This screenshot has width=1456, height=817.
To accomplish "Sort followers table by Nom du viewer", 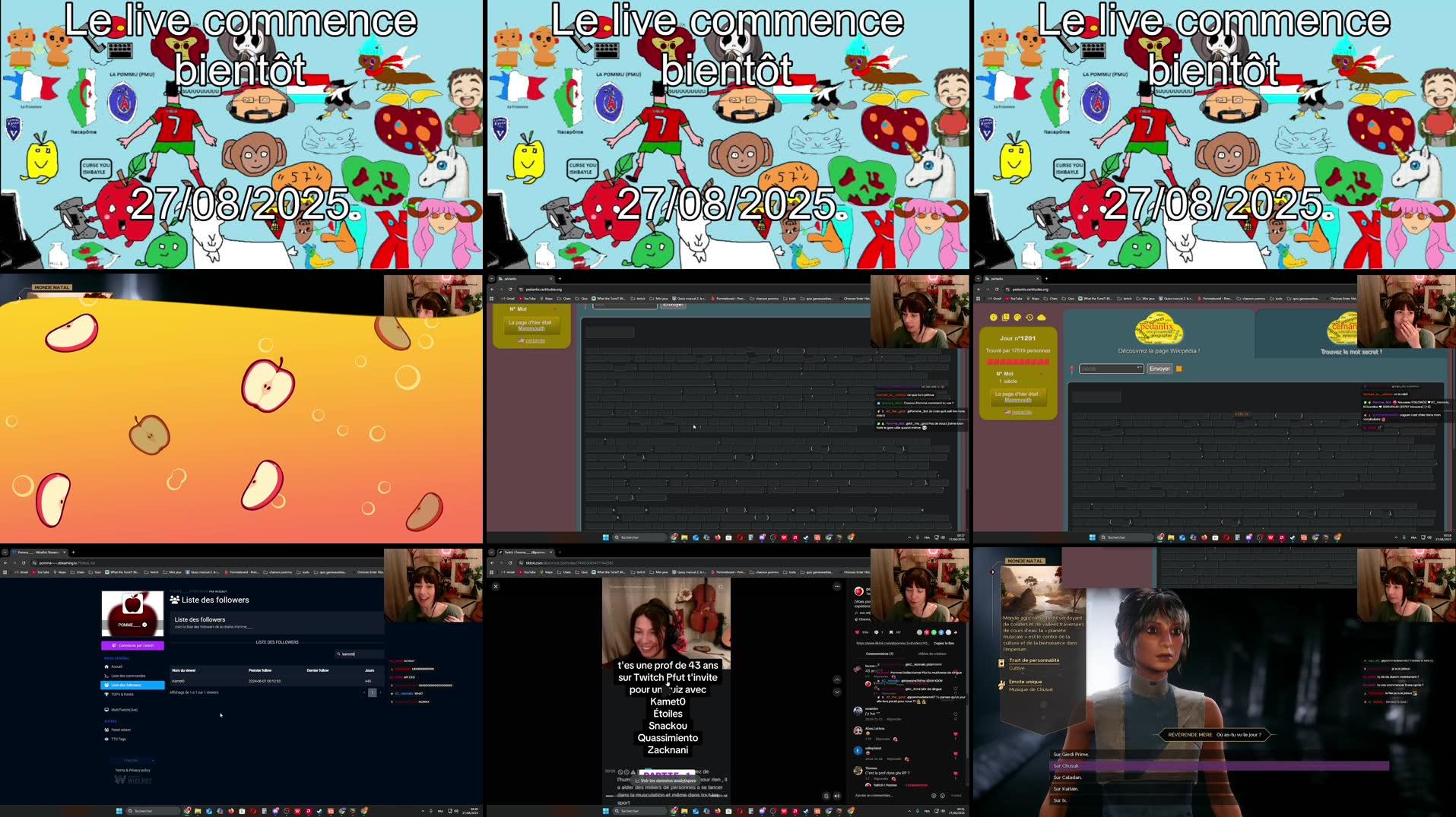I will 184,670.
